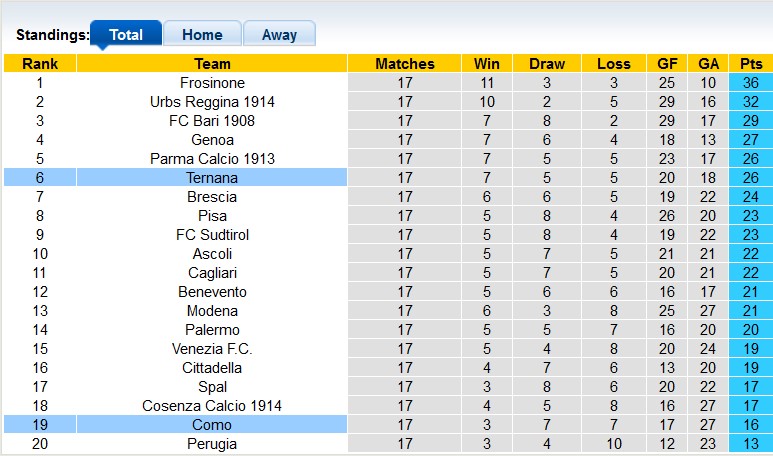The width and height of the screenshot is (773, 456).
Task: Select the Cagliari team entry
Action: click(212, 273)
